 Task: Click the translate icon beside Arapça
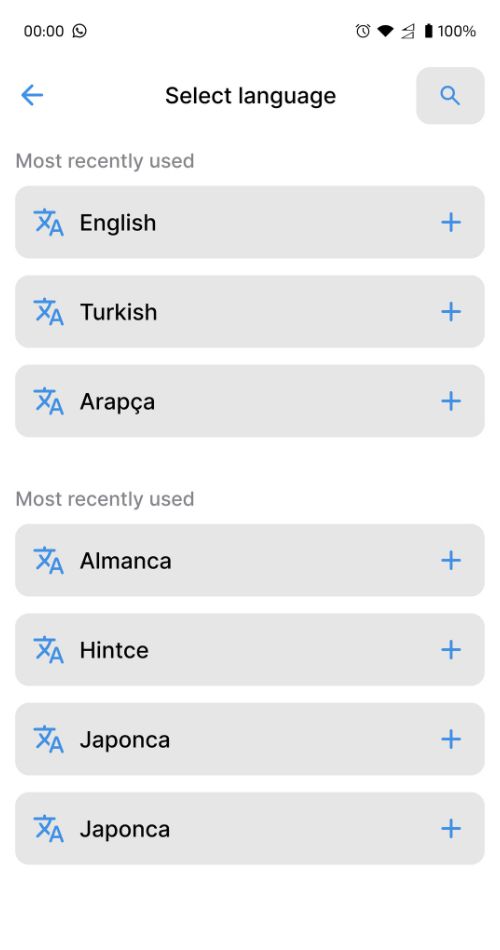point(48,401)
